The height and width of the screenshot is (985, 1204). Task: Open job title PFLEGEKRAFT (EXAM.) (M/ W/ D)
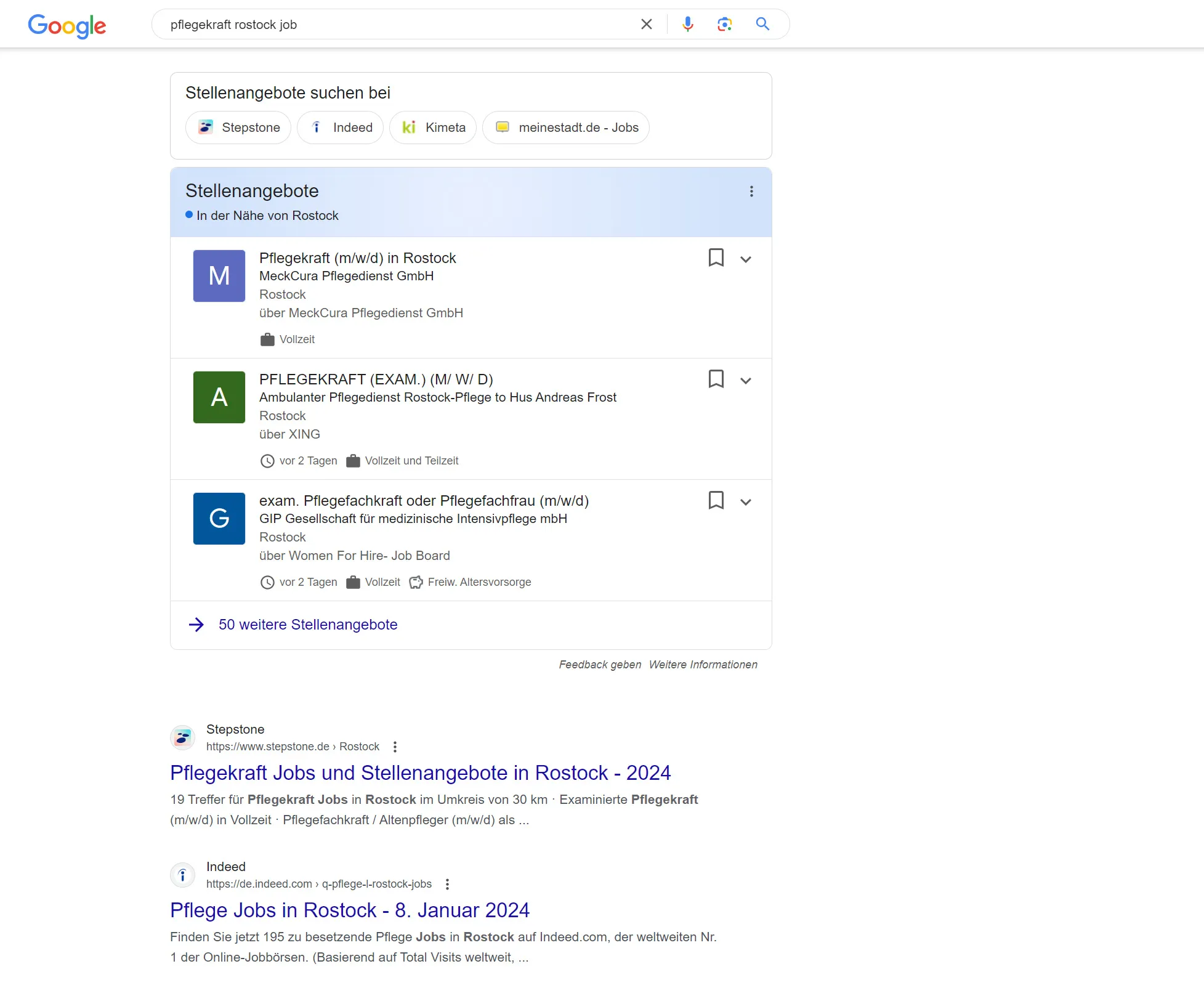pyautogui.click(x=376, y=379)
